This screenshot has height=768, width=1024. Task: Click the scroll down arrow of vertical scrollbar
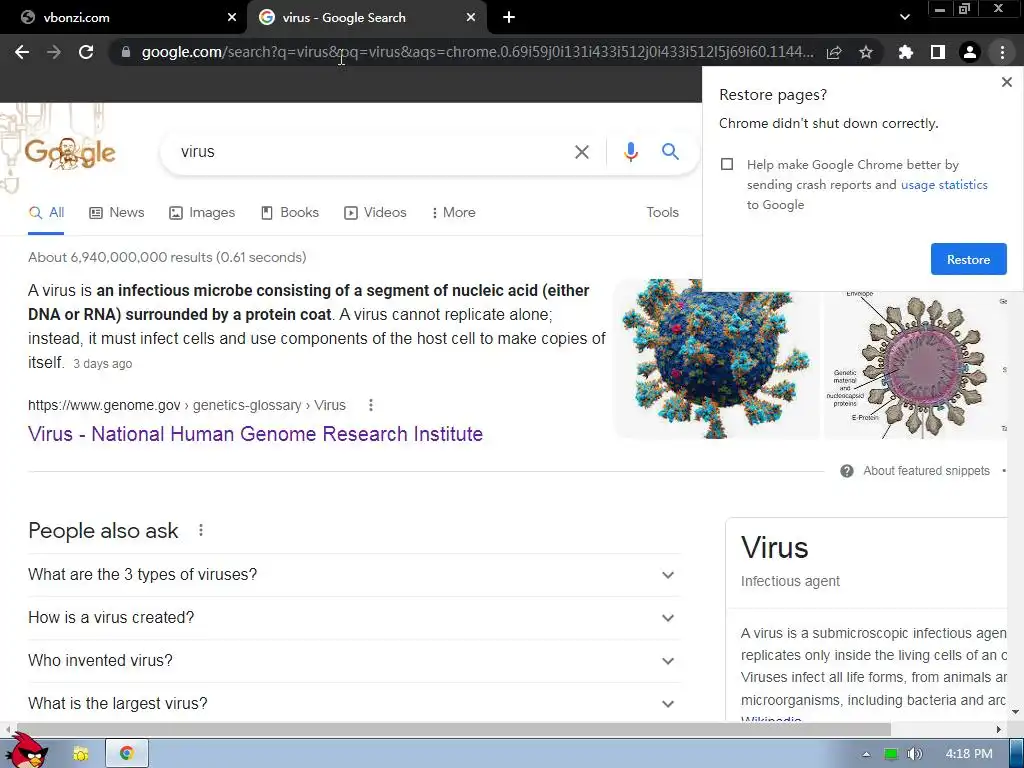pos(1015,712)
